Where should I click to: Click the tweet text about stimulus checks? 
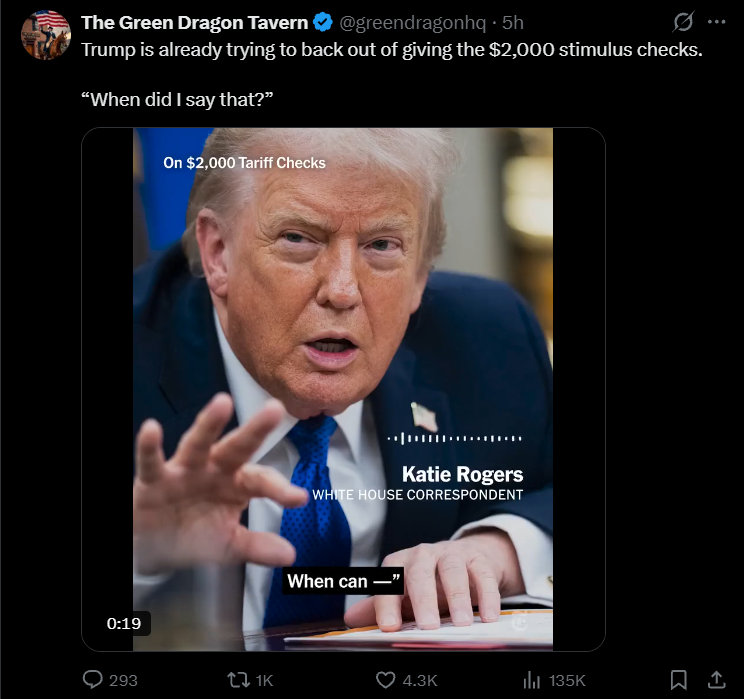tap(392, 50)
